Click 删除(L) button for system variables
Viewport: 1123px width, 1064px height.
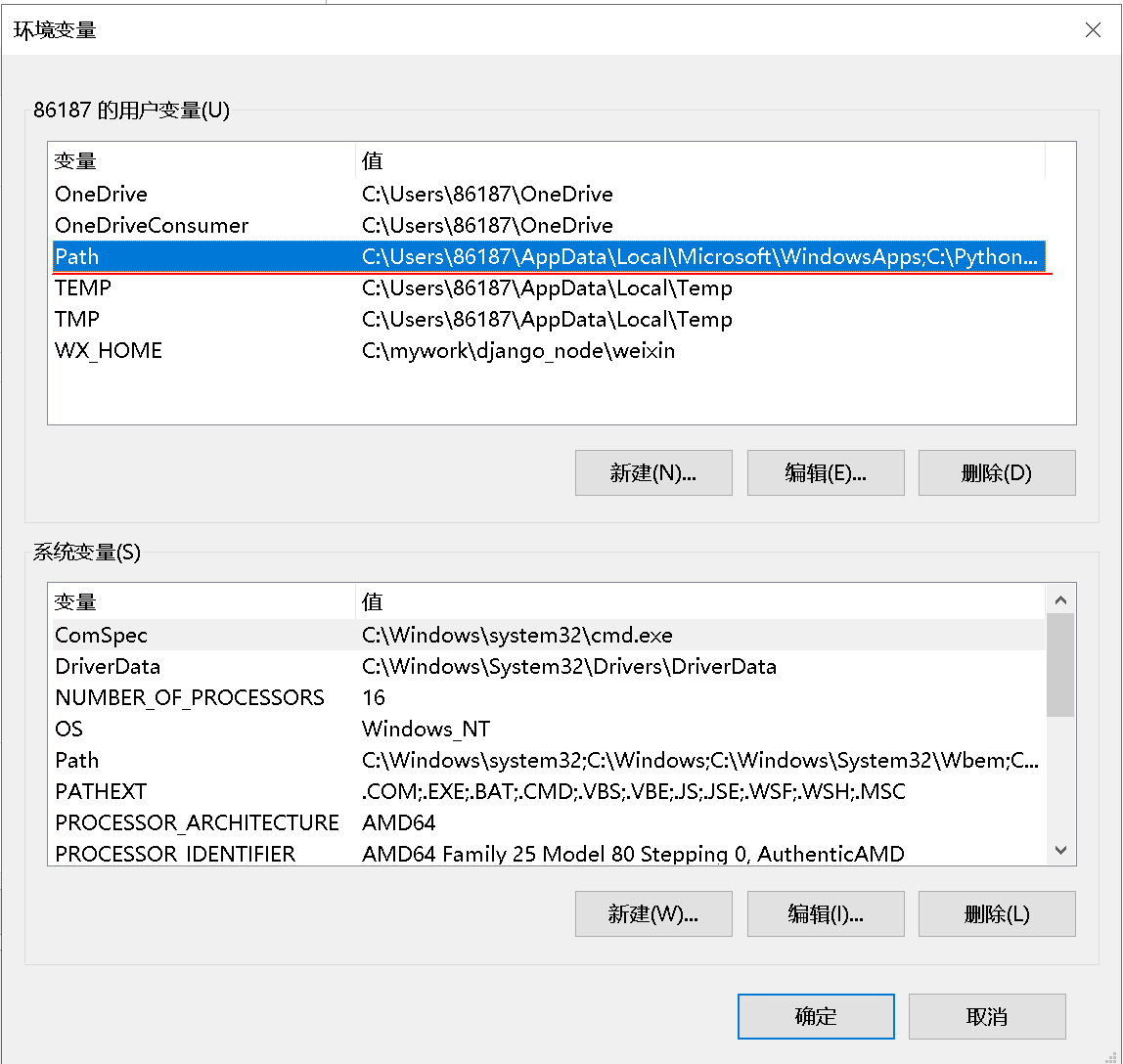tap(997, 914)
